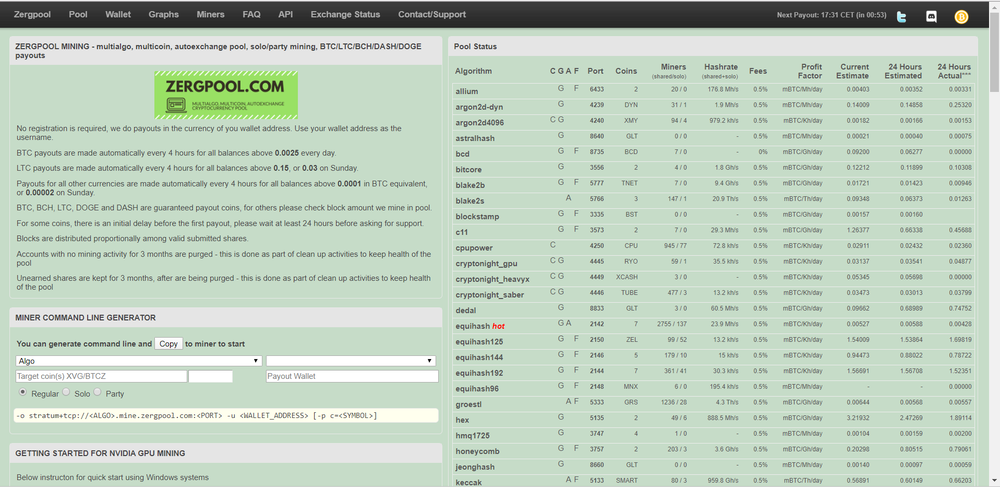Open the groestl algorithm link

point(469,404)
